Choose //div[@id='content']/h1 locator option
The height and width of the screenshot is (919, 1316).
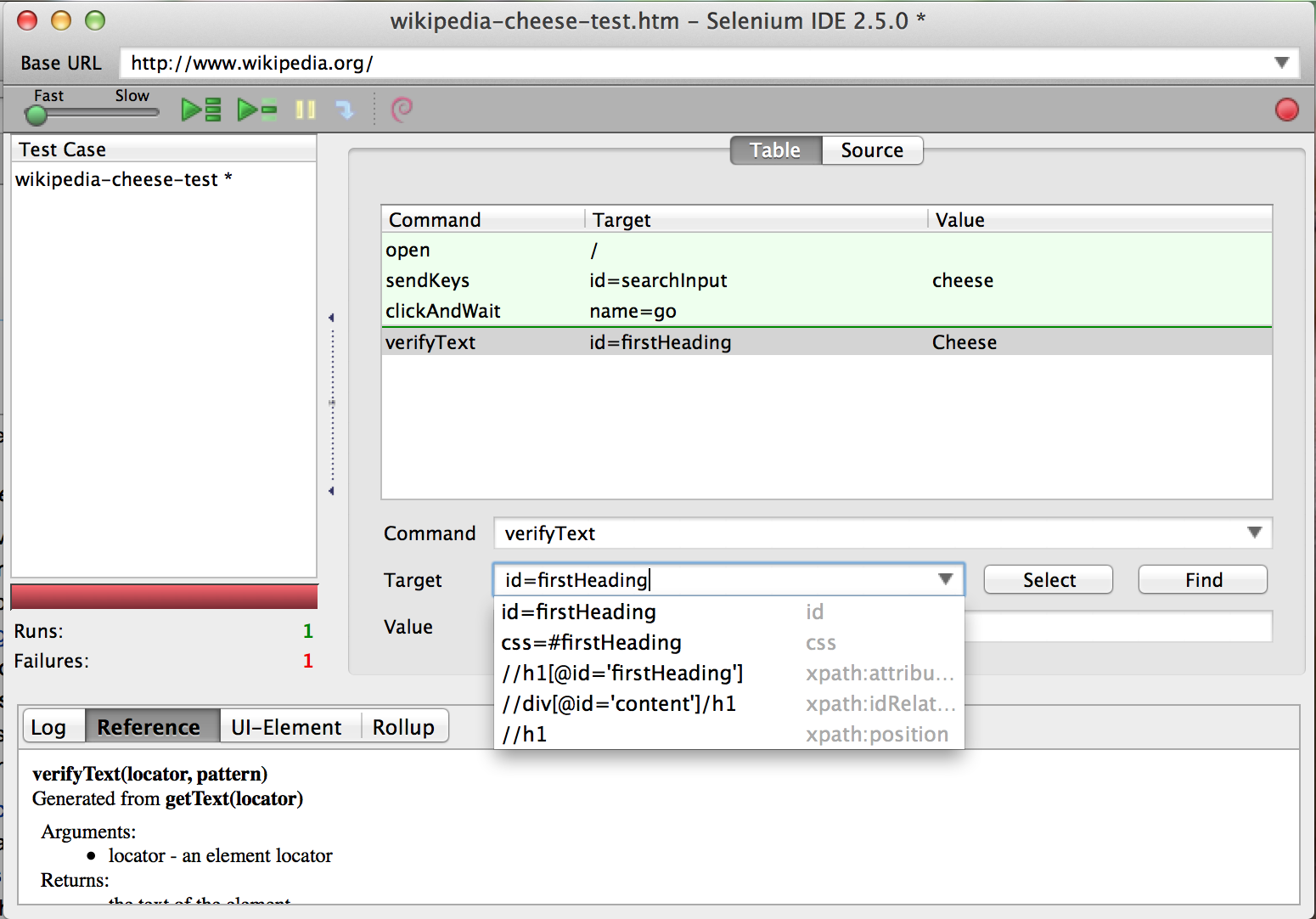pos(729,703)
